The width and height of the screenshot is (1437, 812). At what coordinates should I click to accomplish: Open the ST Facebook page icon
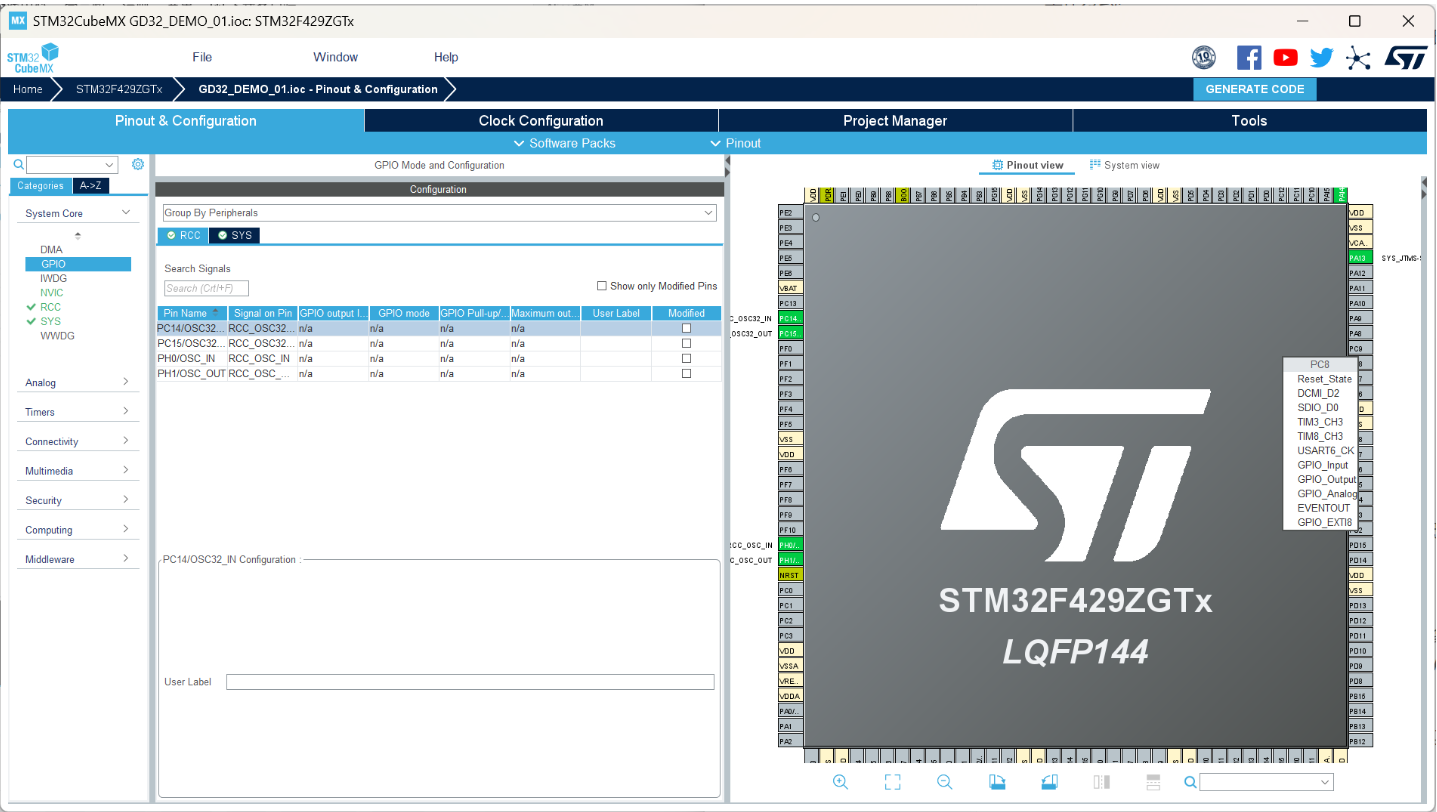(x=1249, y=58)
